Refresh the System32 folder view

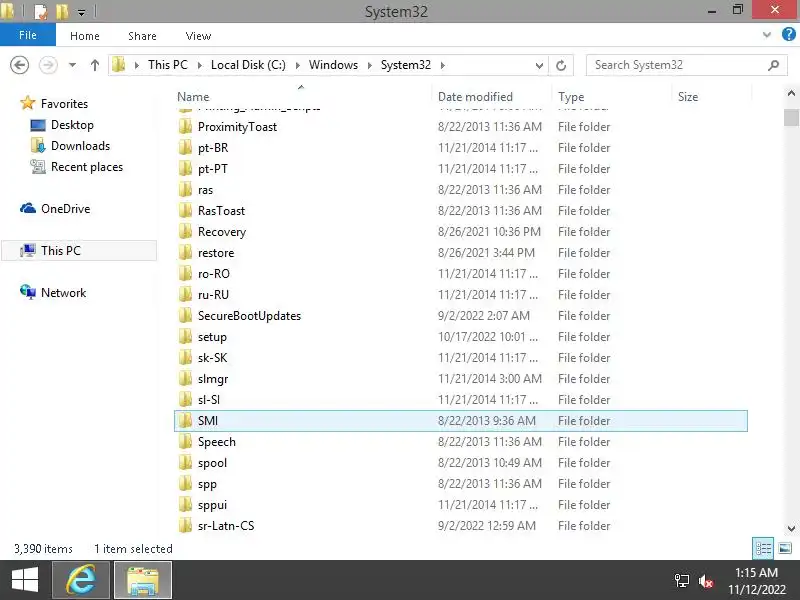tap(561, 65)
